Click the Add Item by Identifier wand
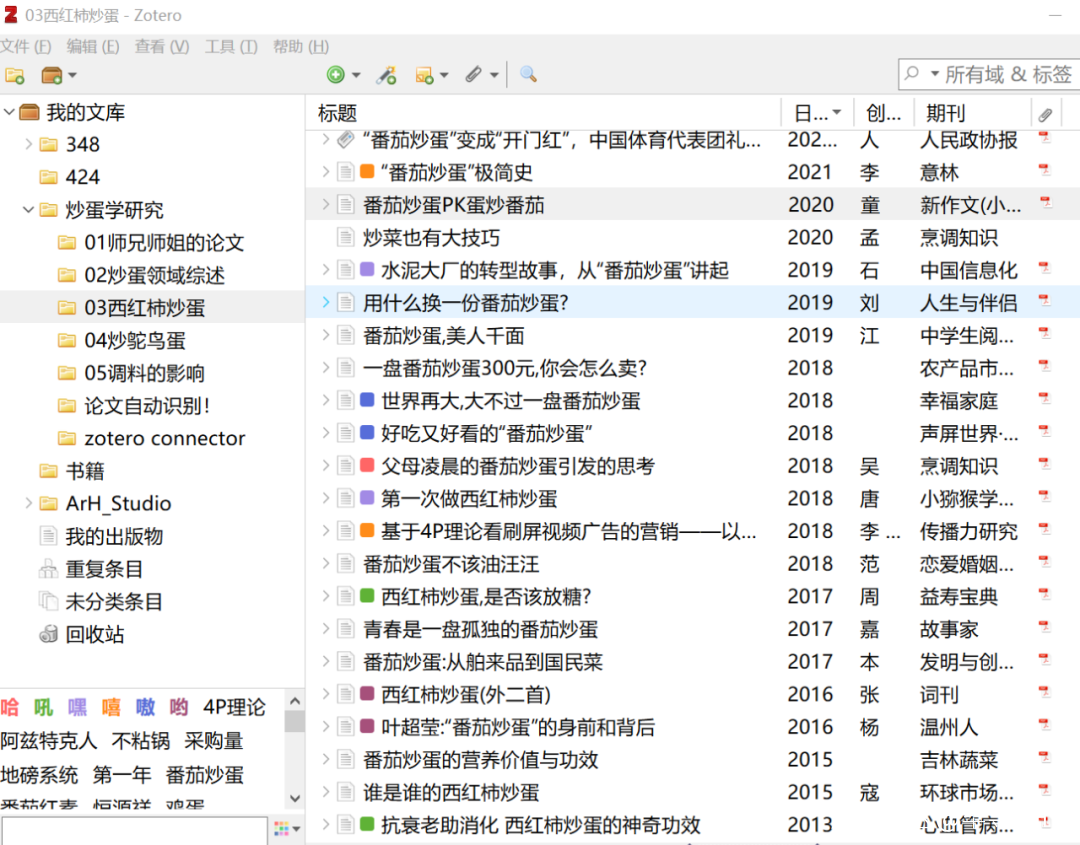1080x845 pixels. 386,74
